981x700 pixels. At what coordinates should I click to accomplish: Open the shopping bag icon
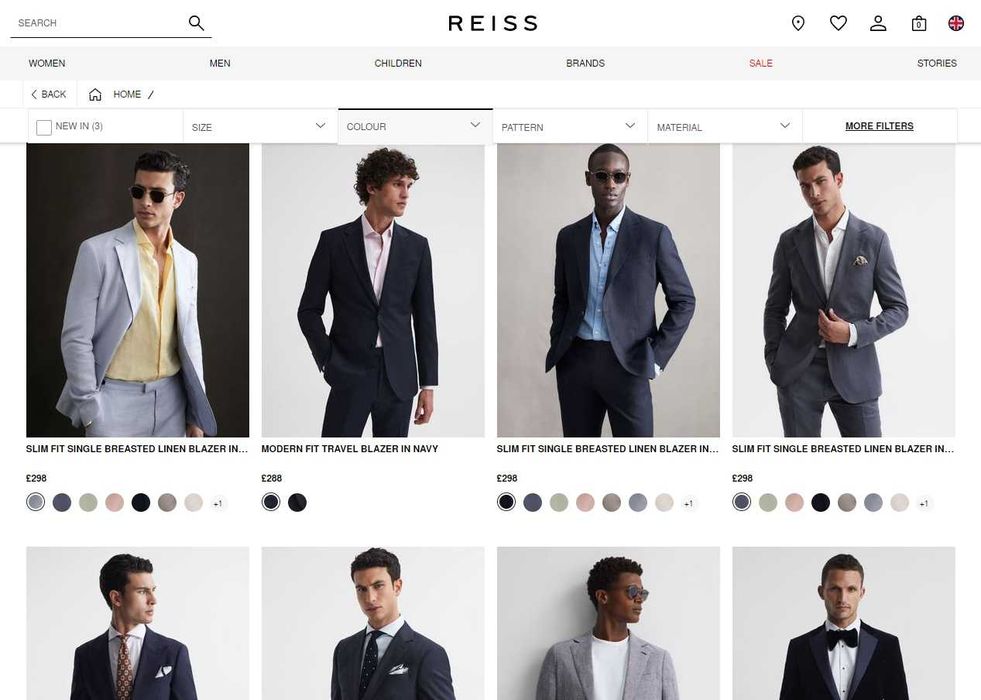918,23
